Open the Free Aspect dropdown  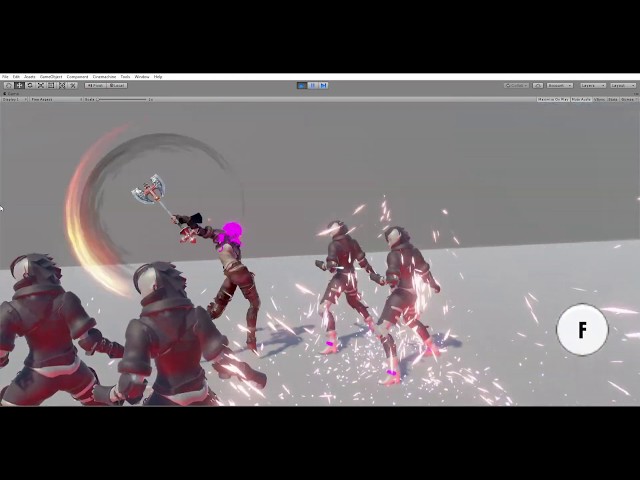tap(56, 99)
